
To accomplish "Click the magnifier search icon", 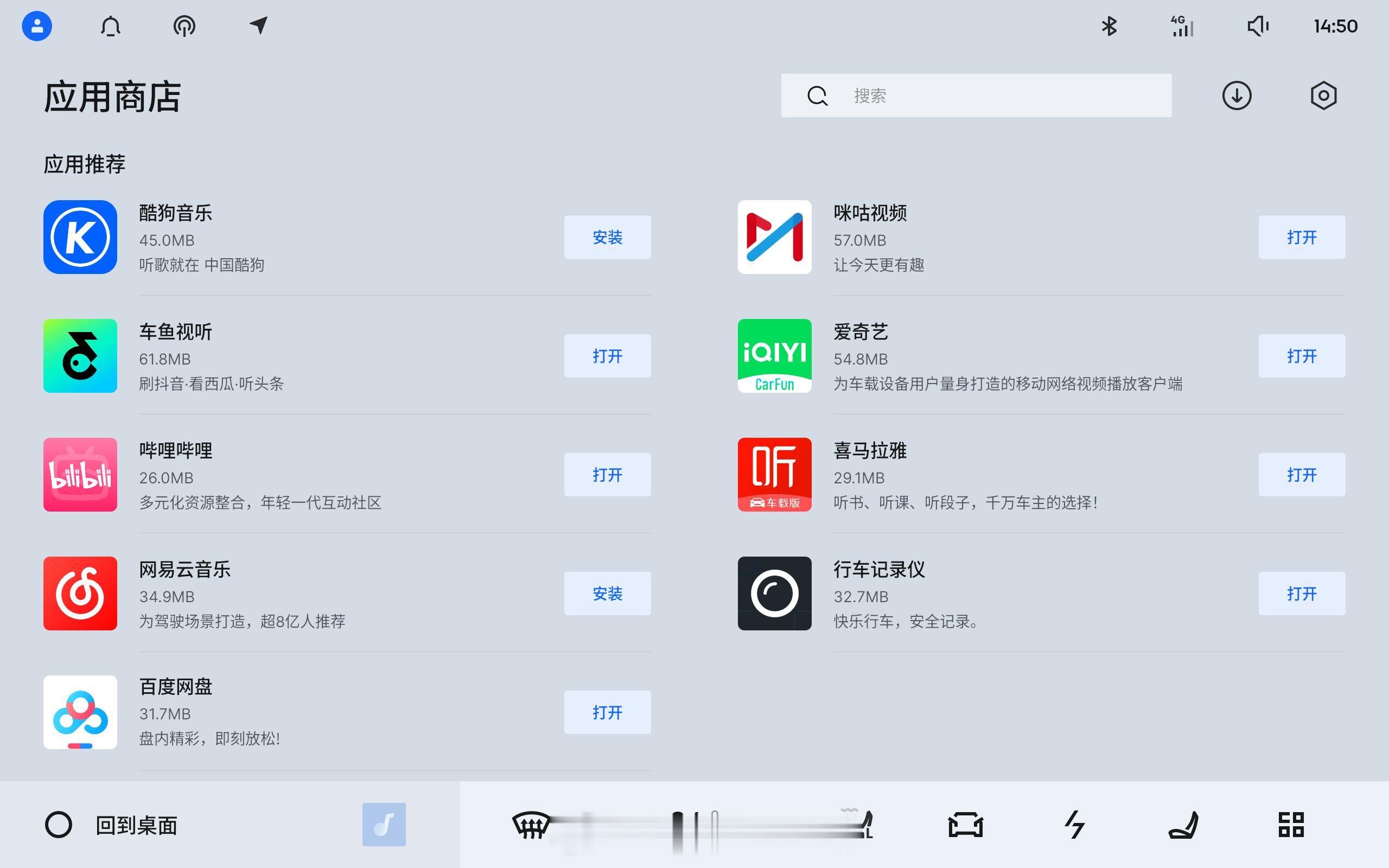I will coord(817,95).
